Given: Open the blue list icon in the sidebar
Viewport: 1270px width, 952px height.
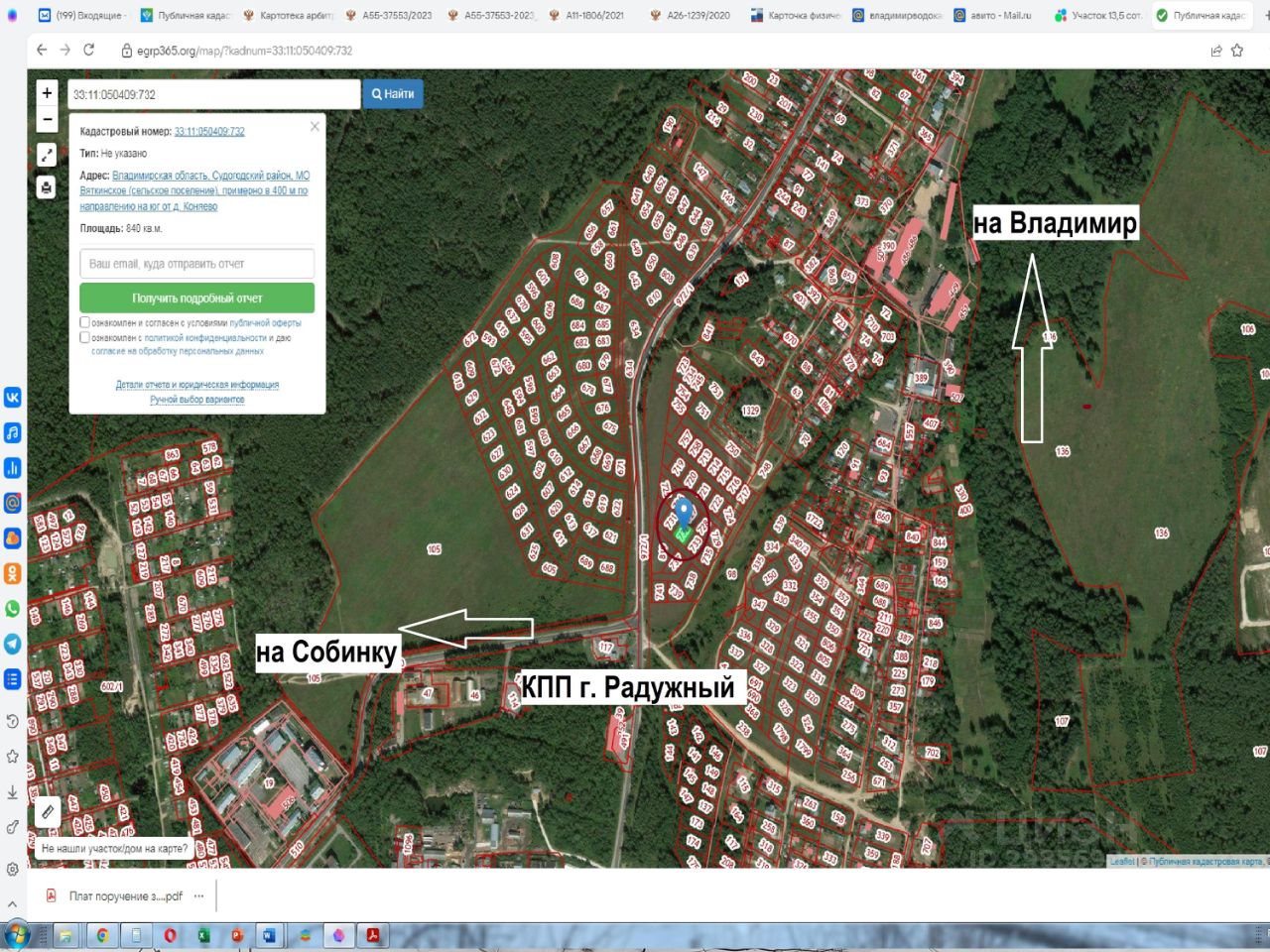Looking at the screenshot, I should (13, 679).
